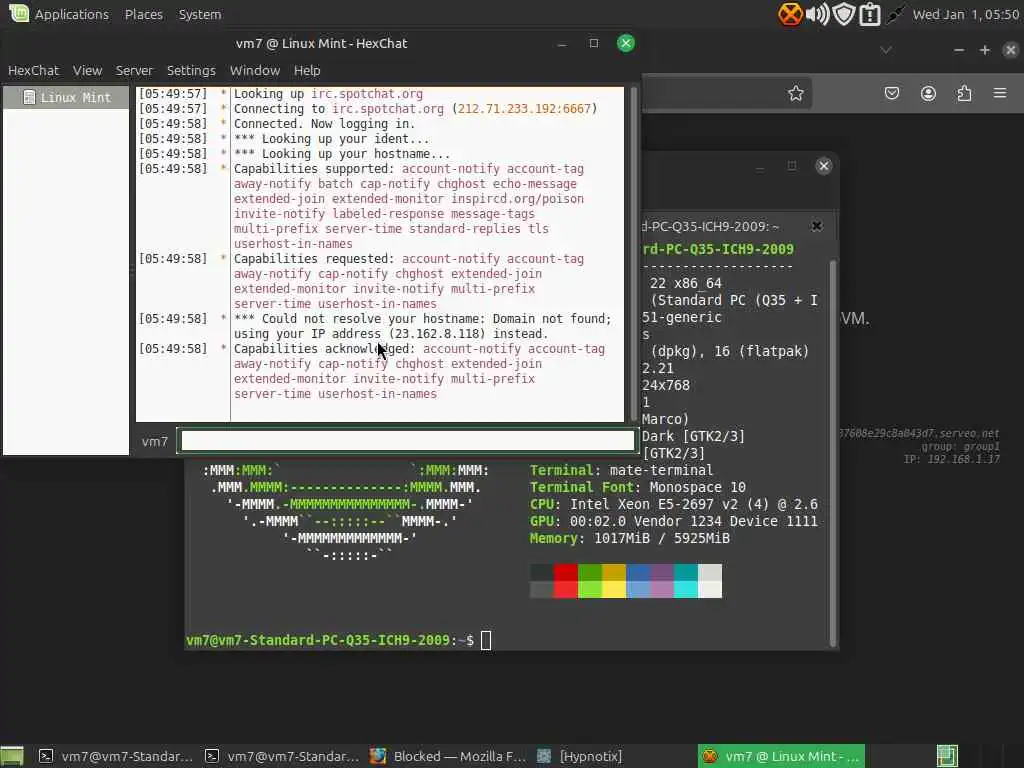This screenshot has width=1024, height=768.
Task: Click the show desktop button in bottom panel
Action: click(12, 756)
